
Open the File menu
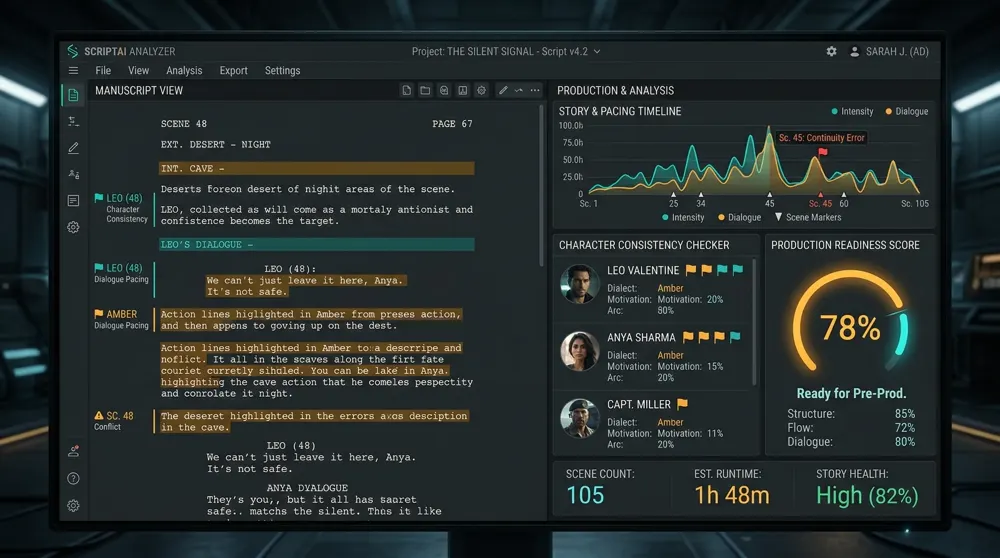point(103,71)
